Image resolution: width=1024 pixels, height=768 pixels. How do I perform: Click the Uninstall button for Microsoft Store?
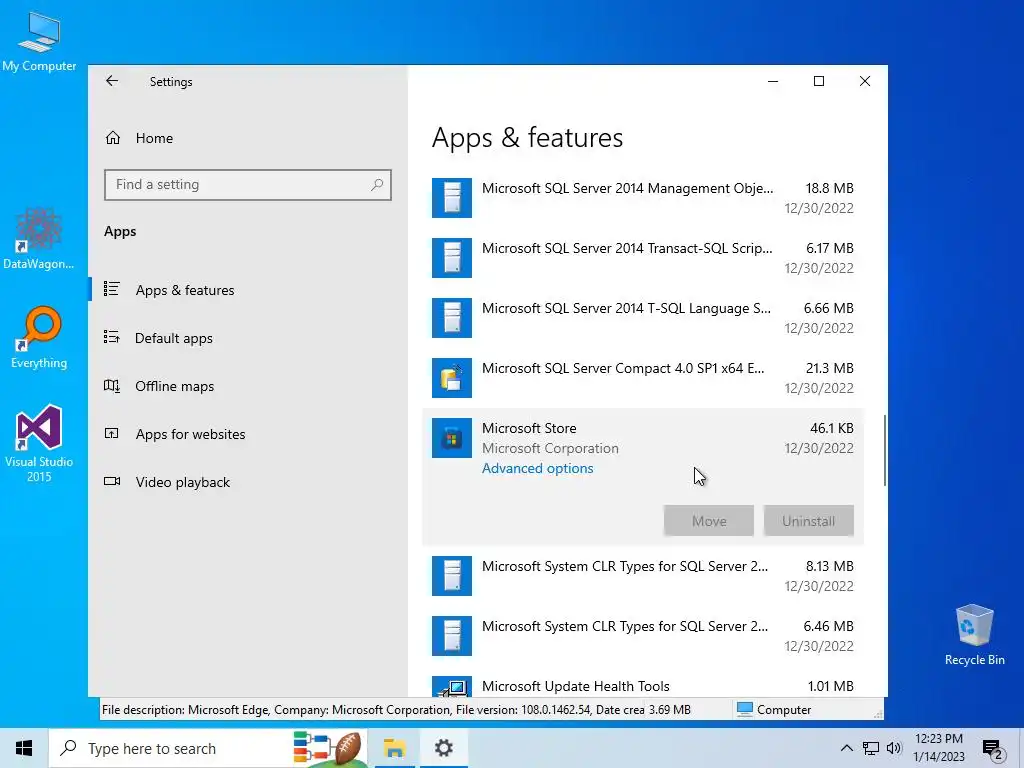tap(808, 521)
